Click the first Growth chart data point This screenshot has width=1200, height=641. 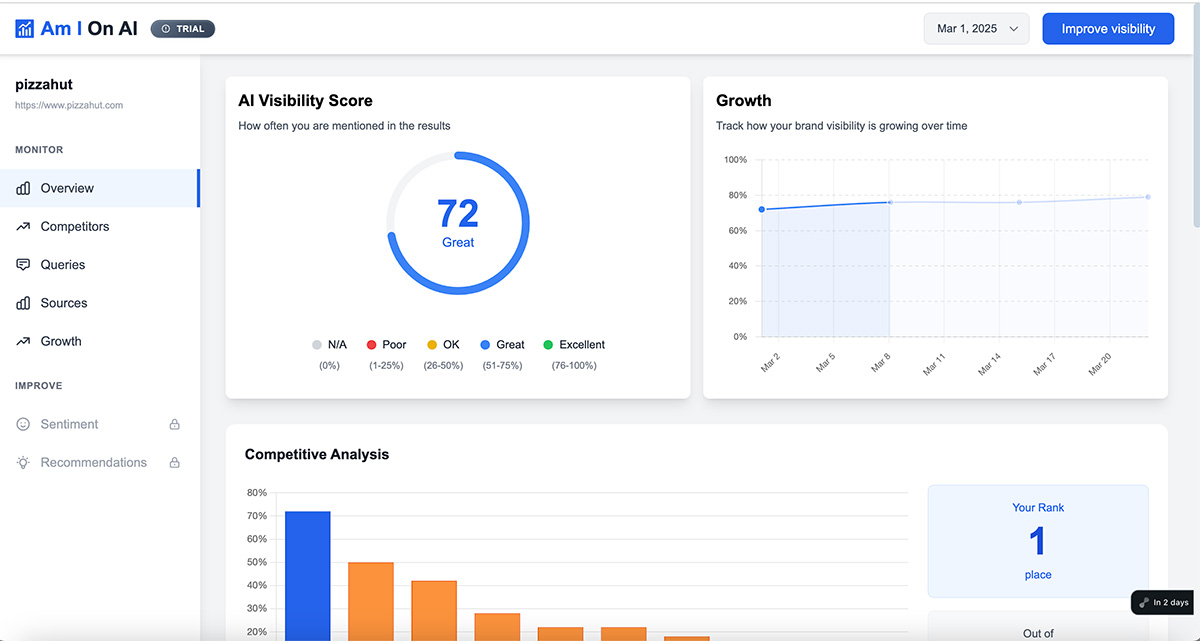(762, 209)
